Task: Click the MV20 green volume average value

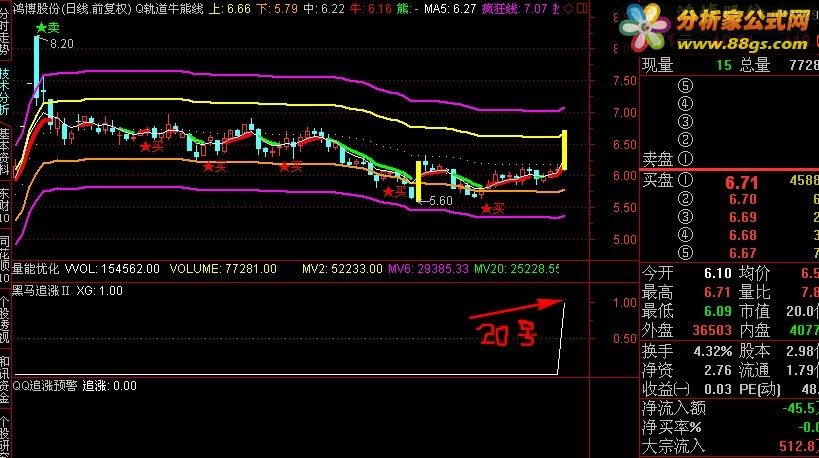Action: (x=516, y=269)
